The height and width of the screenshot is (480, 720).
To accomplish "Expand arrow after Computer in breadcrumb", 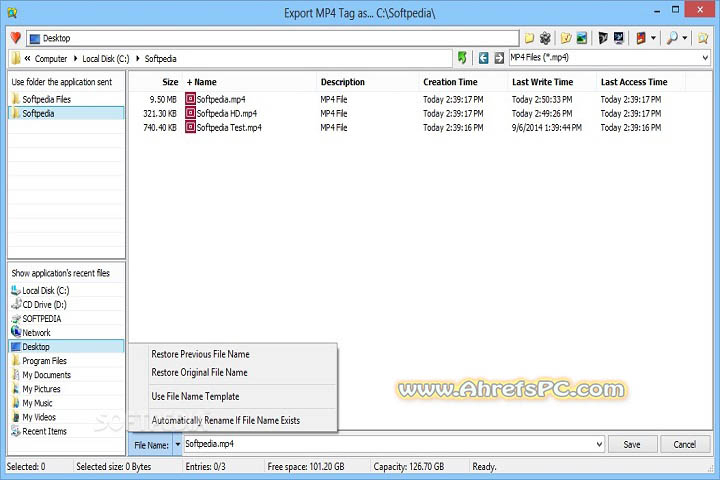I will 75,58.
